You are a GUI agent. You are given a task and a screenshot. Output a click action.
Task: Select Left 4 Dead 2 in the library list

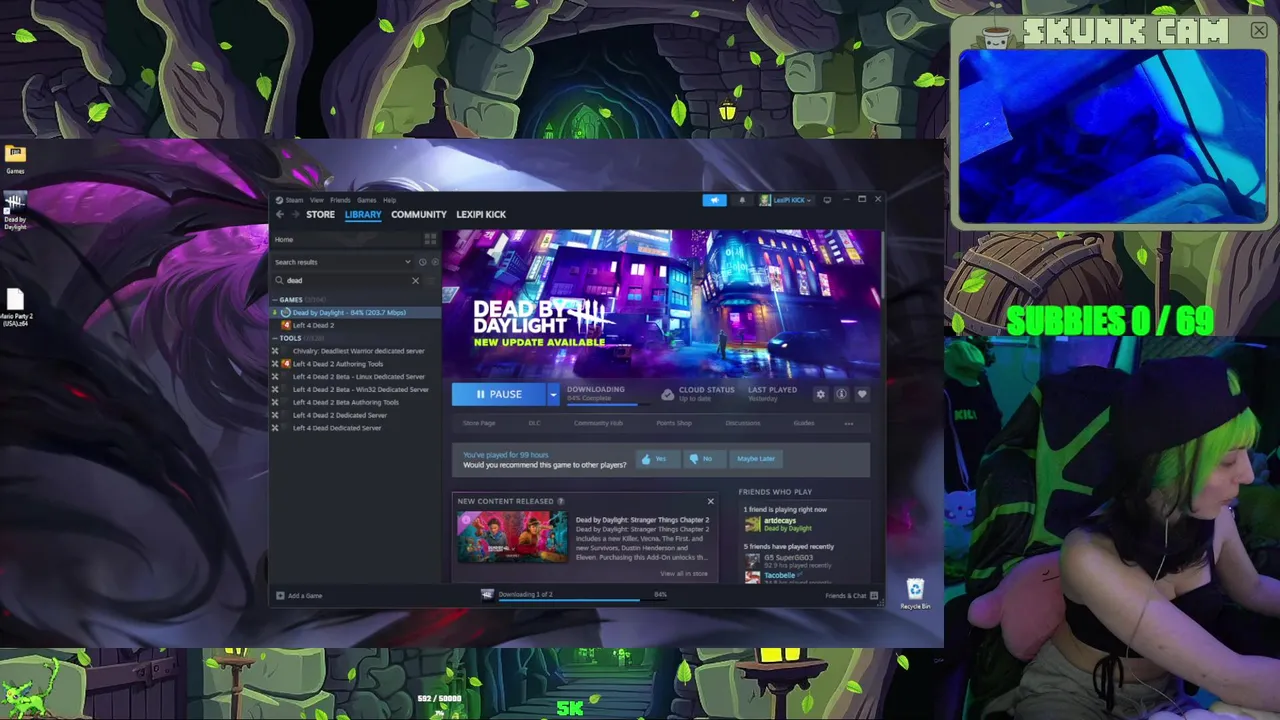click(x=354, y=325)
